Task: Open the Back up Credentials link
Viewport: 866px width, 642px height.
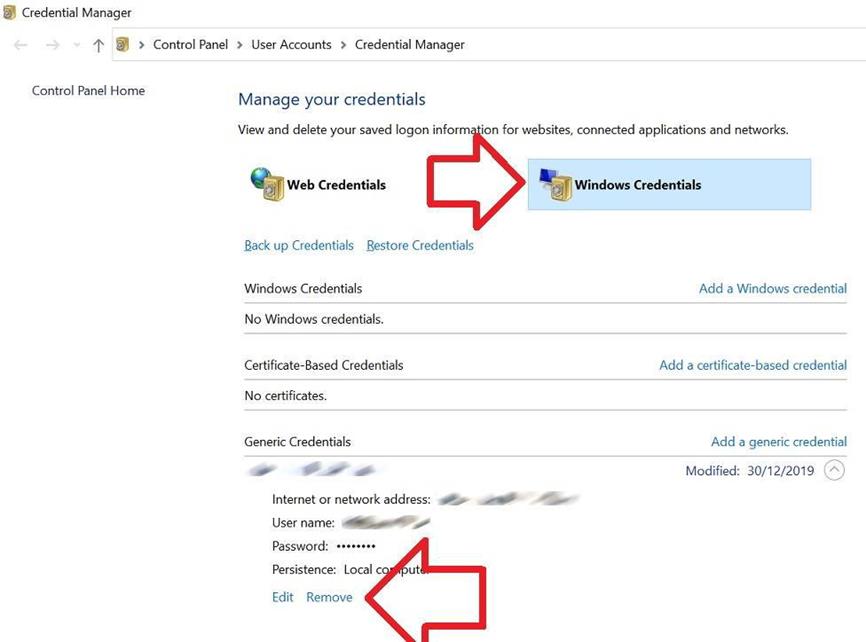Action: point(299,245)
